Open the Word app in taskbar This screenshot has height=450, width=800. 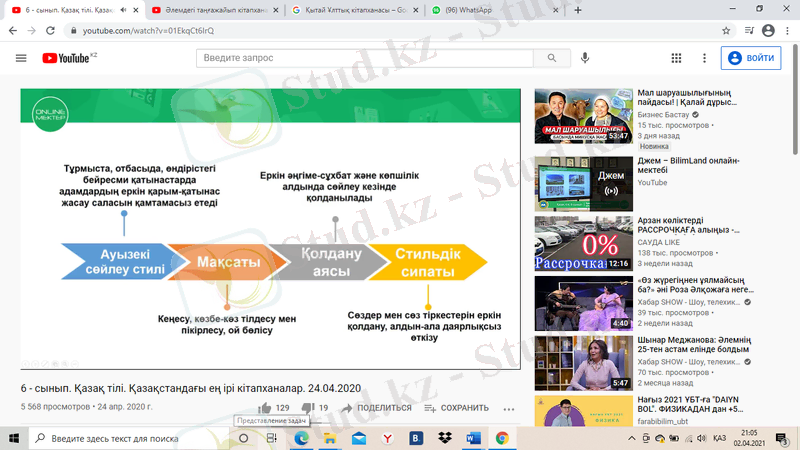[x=472, y=438]
